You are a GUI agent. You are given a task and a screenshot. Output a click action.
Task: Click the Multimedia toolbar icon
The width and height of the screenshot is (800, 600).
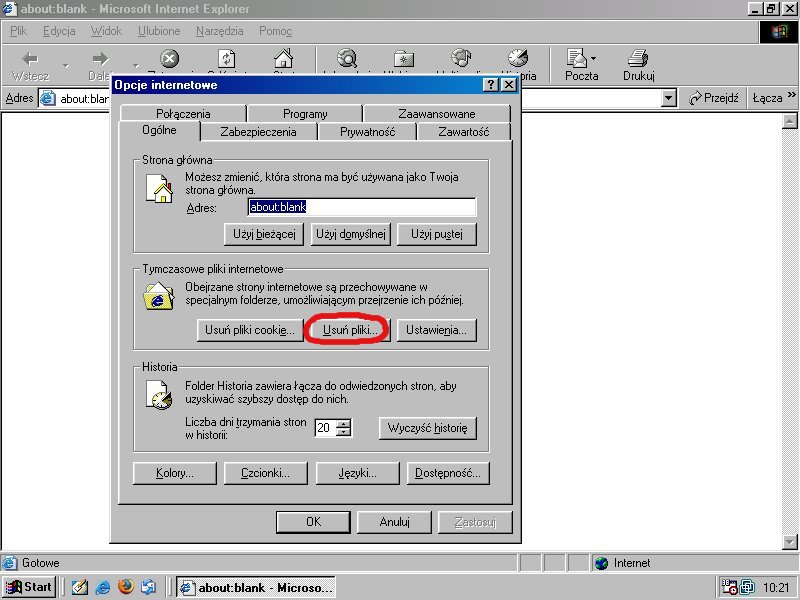click(x=461, y=59)
